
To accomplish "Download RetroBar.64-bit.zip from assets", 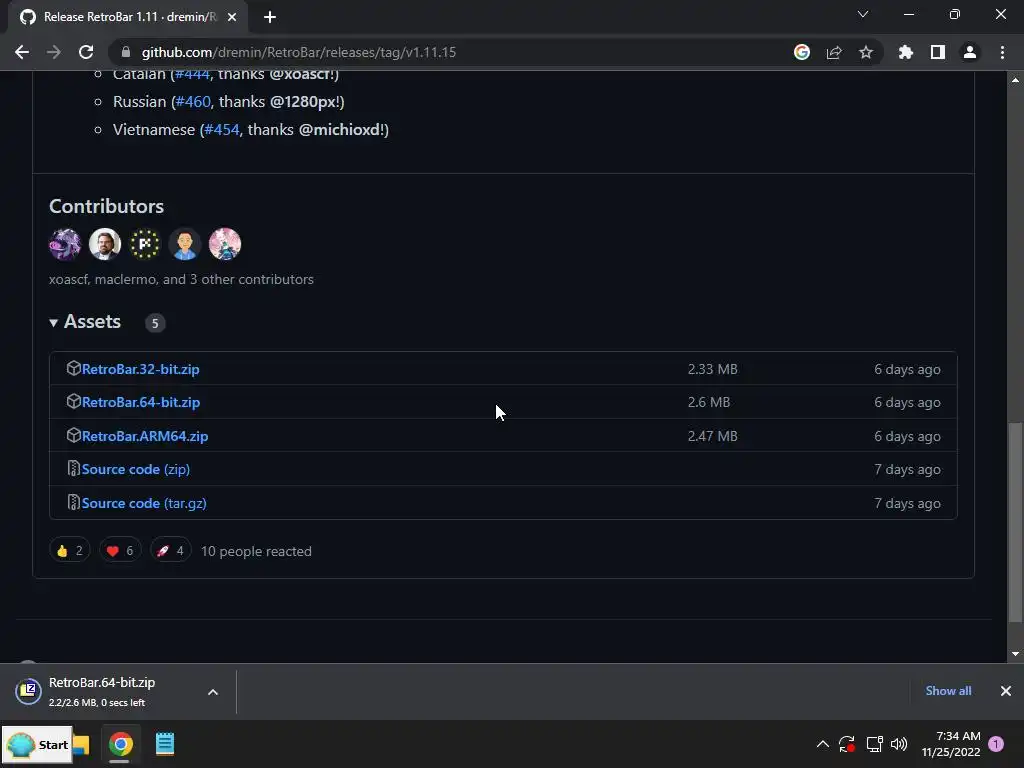I will pyautogui.click(x=140, y=402).
